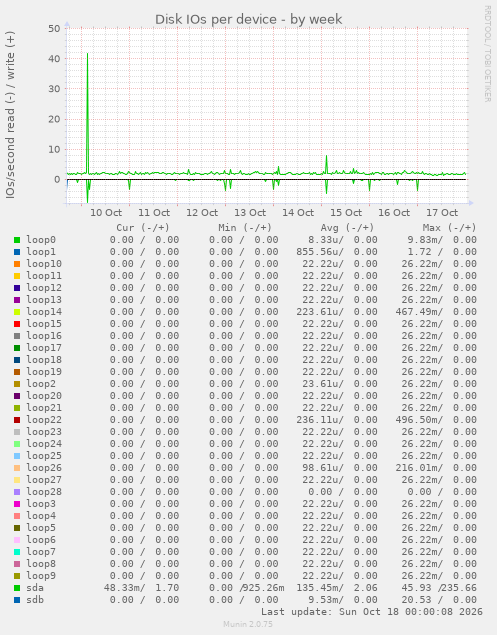Click the '17 Oct' x-axis label
The image size is (497, 635).
(x=442, y=213)
